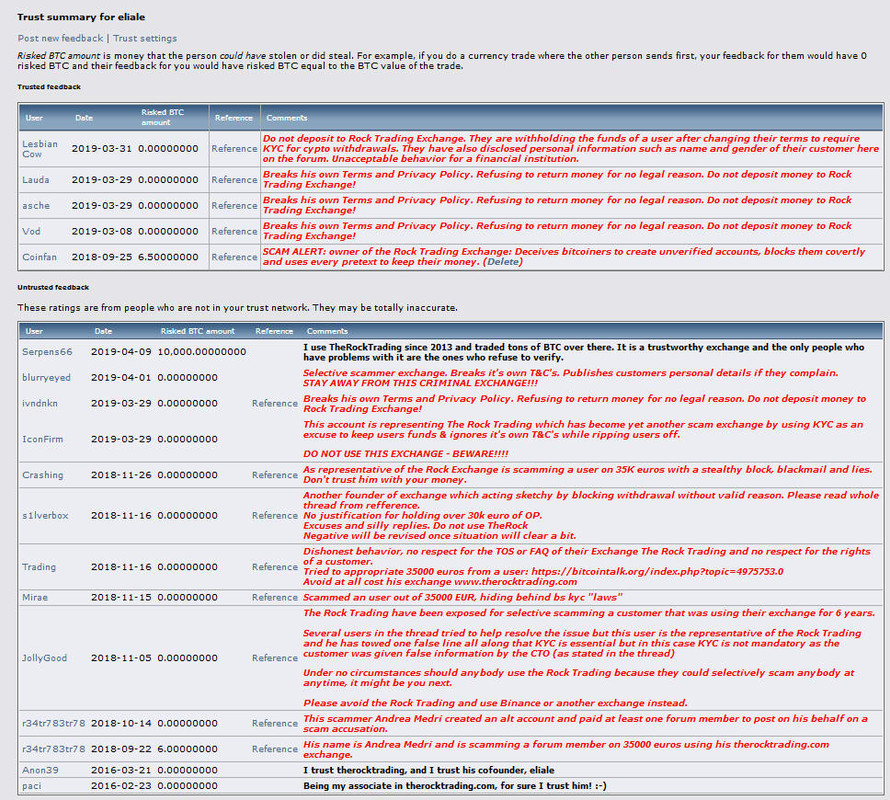Visit Lauda's profile link

pyautogui.click(x=36, y=179)
